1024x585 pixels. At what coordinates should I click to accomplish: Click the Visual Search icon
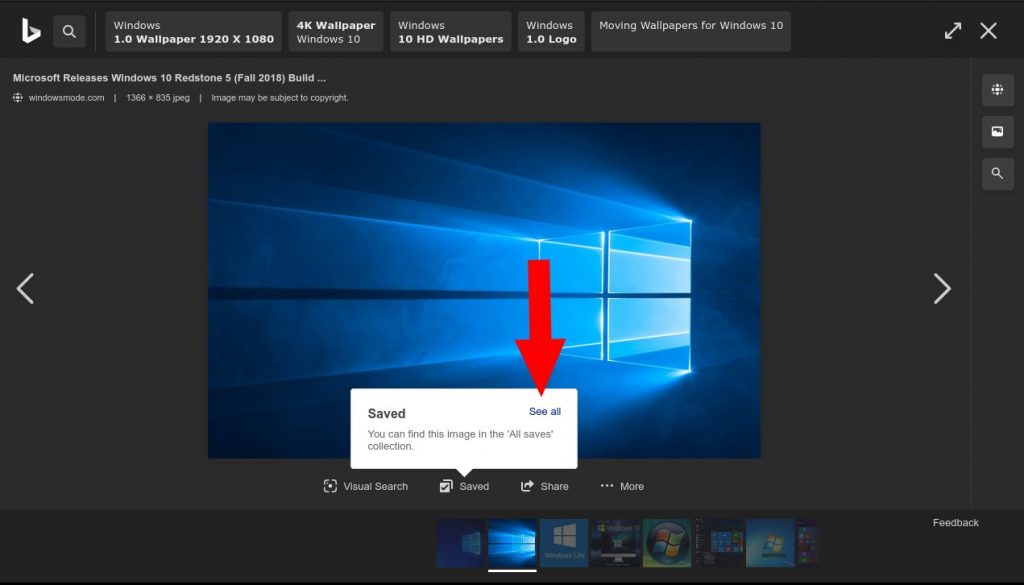coord(330,486)
